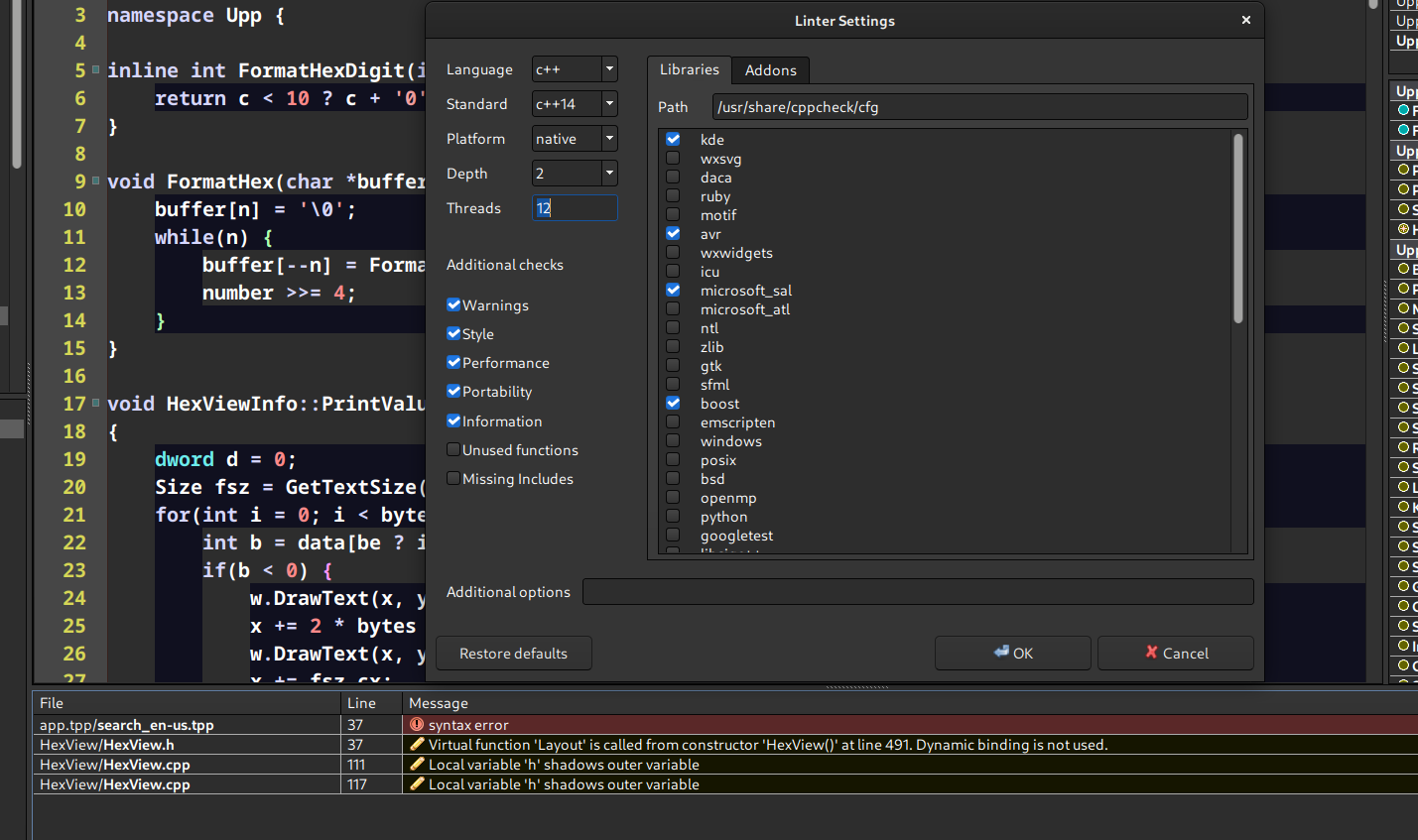
Task: Click the red syntax error icon
Action: coord(417,725)
